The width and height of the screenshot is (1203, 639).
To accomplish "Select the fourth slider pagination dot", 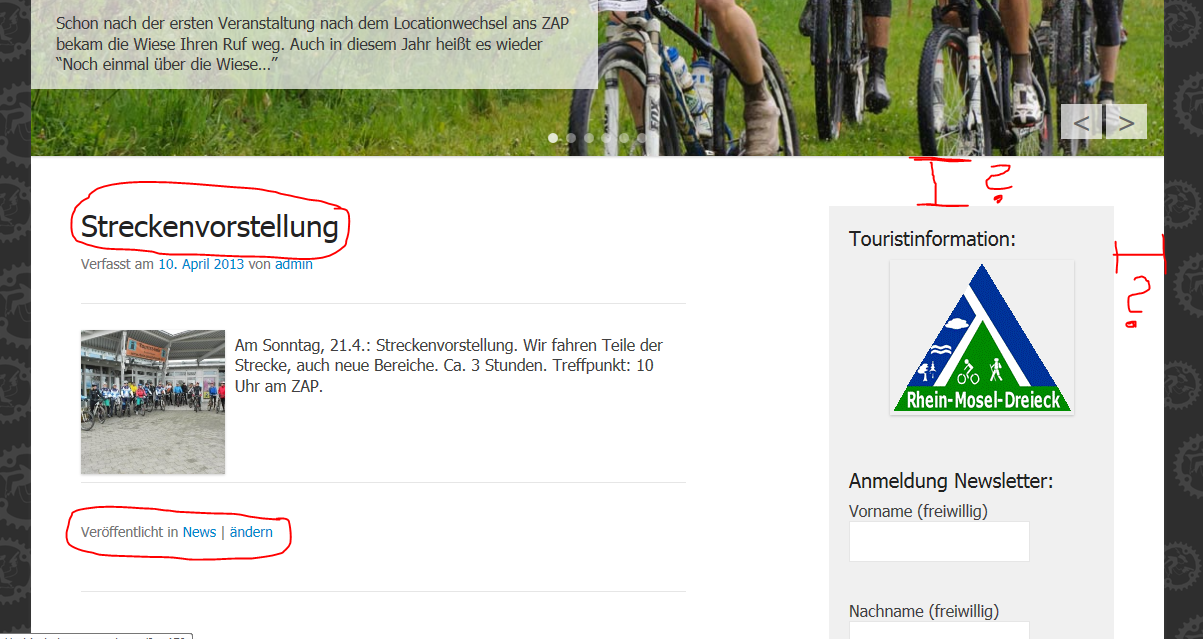I will (x=607, y=138).
